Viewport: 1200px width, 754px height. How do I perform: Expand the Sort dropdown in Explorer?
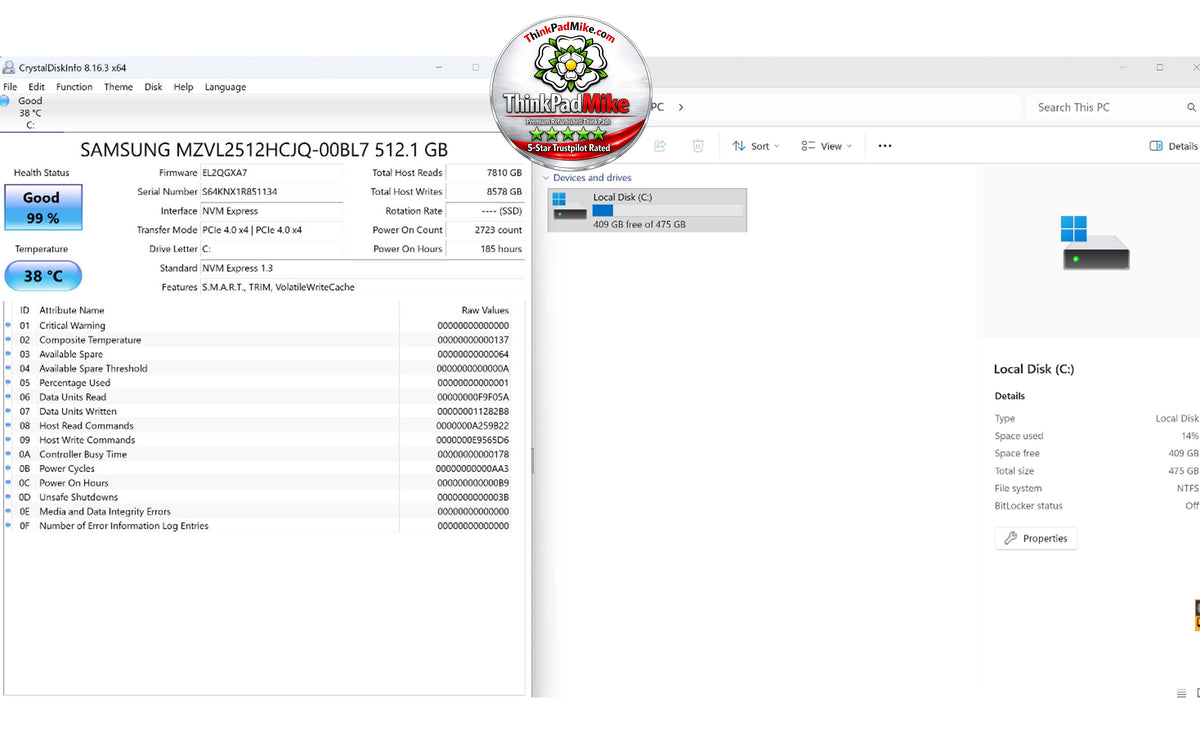tap(755, 146)
